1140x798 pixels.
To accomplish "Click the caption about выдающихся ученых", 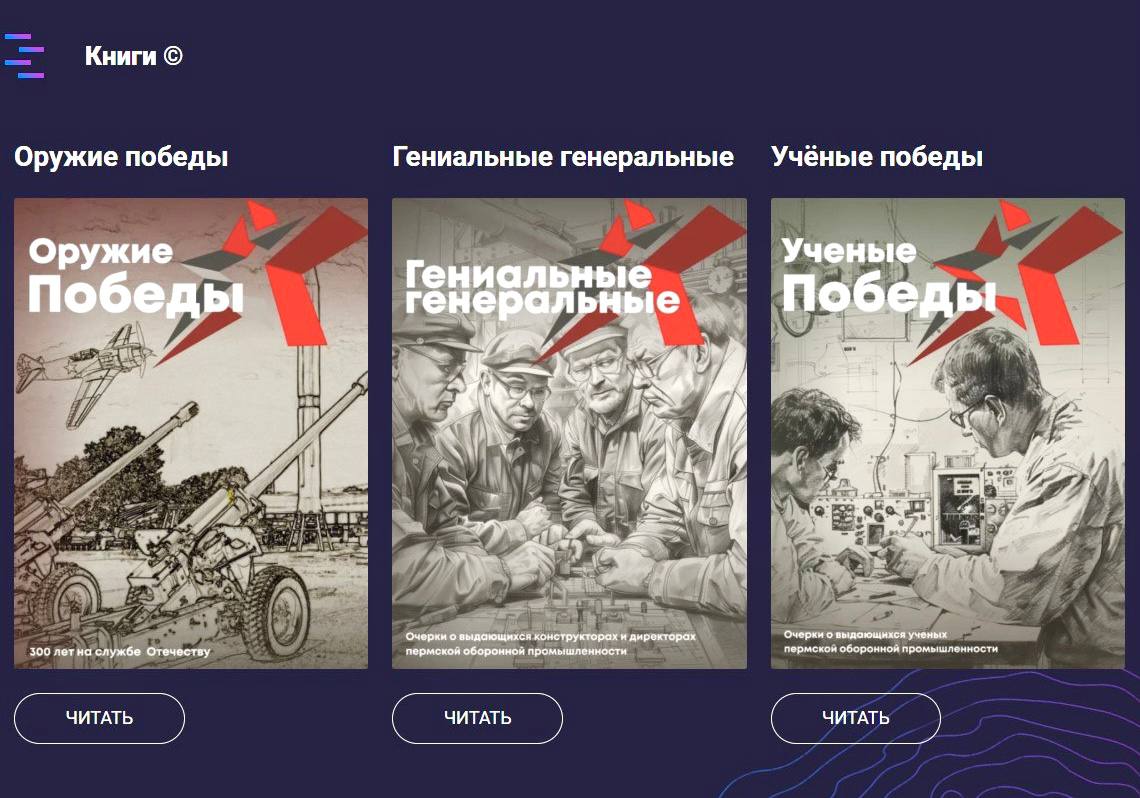I will pyautogui.click(x=891, y=641).
